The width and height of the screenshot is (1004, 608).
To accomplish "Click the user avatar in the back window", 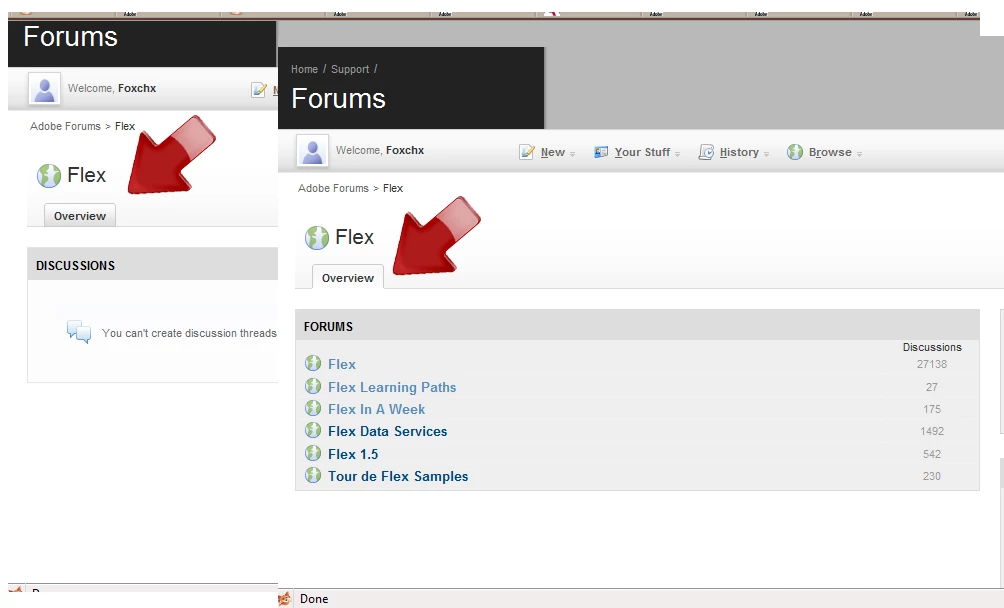I will pyautogui.click(x=44, y=88).
